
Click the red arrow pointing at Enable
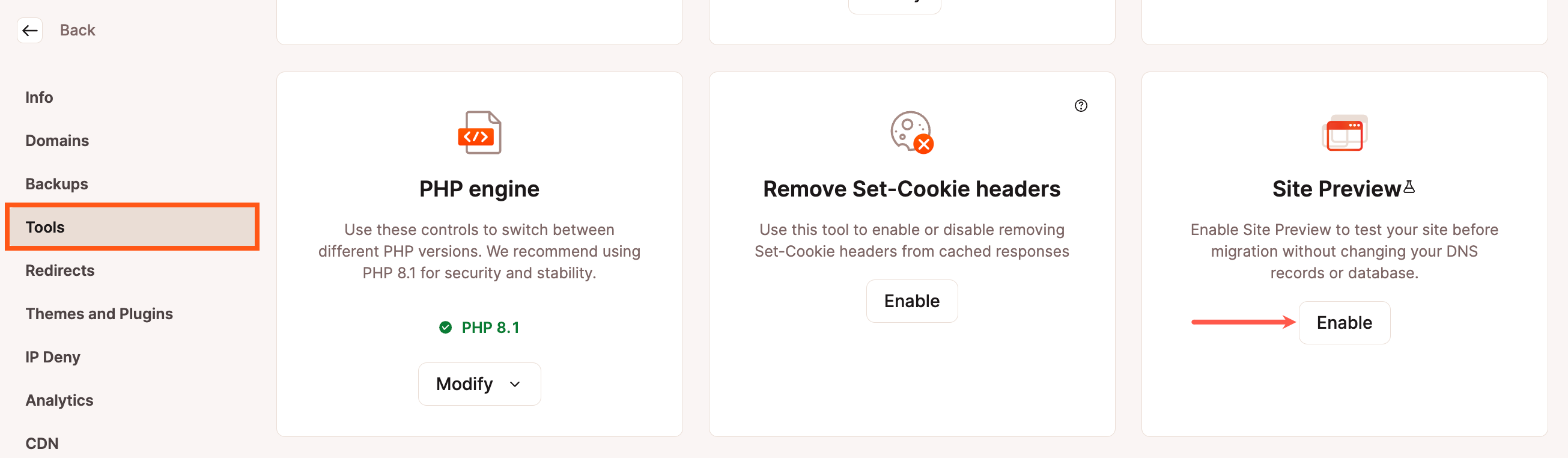[x=1242, y=323]
